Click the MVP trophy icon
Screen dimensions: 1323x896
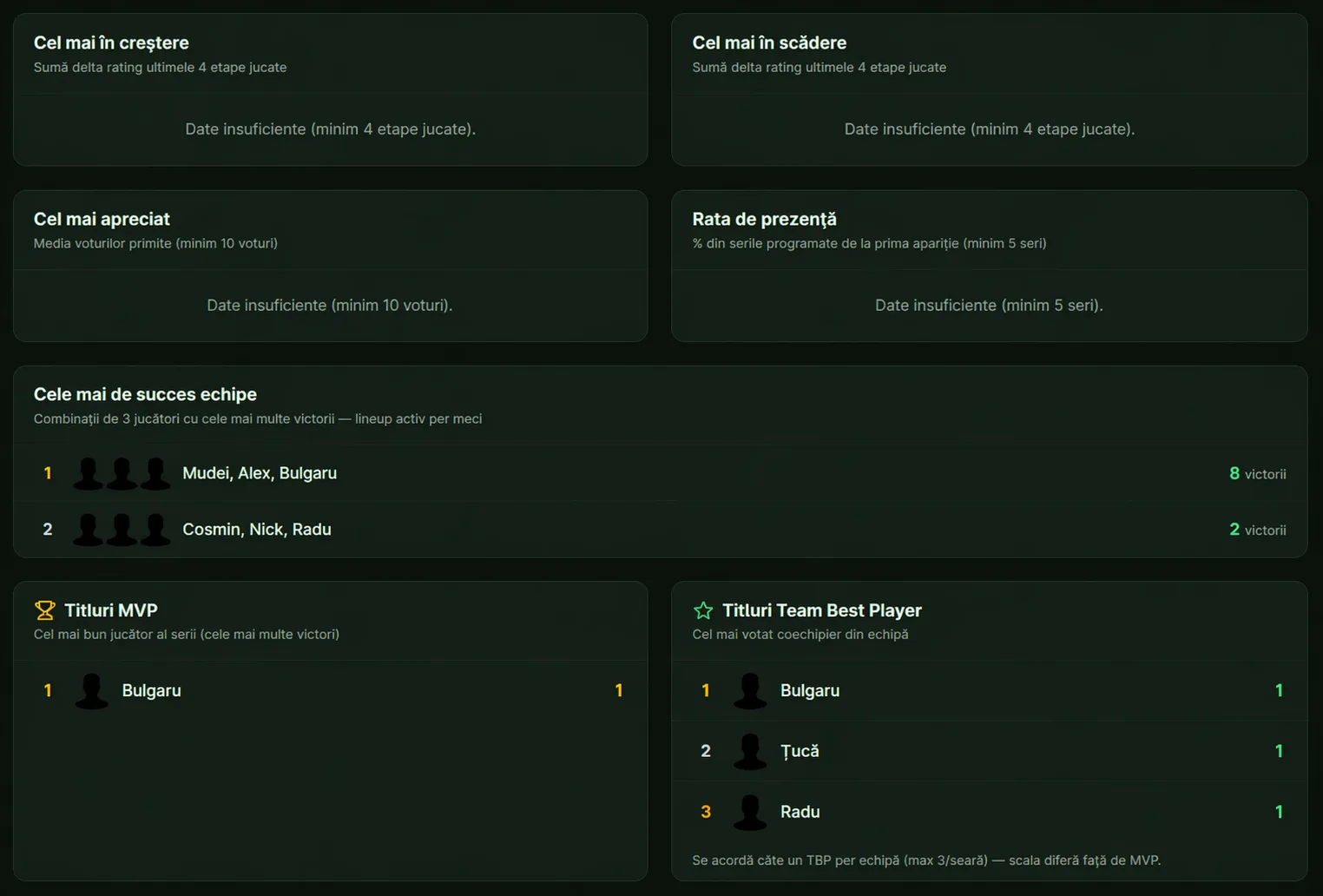[x=44, y=610]
